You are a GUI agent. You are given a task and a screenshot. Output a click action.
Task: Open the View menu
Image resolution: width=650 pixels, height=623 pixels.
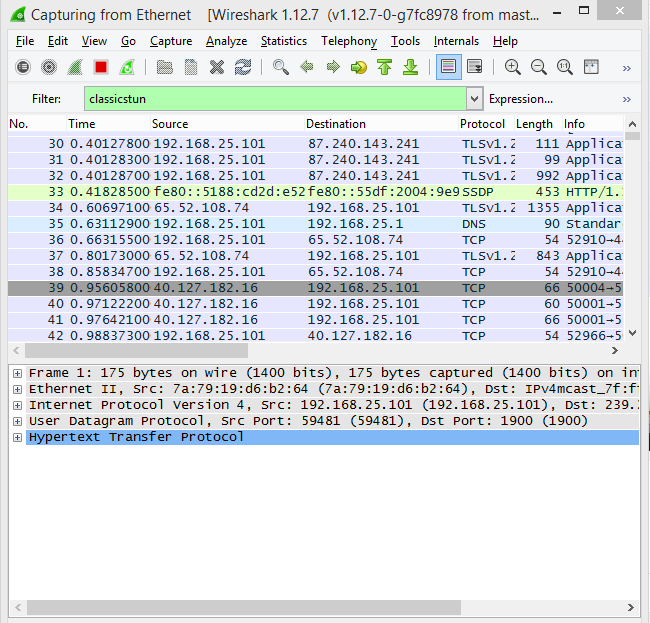point(94,41)
